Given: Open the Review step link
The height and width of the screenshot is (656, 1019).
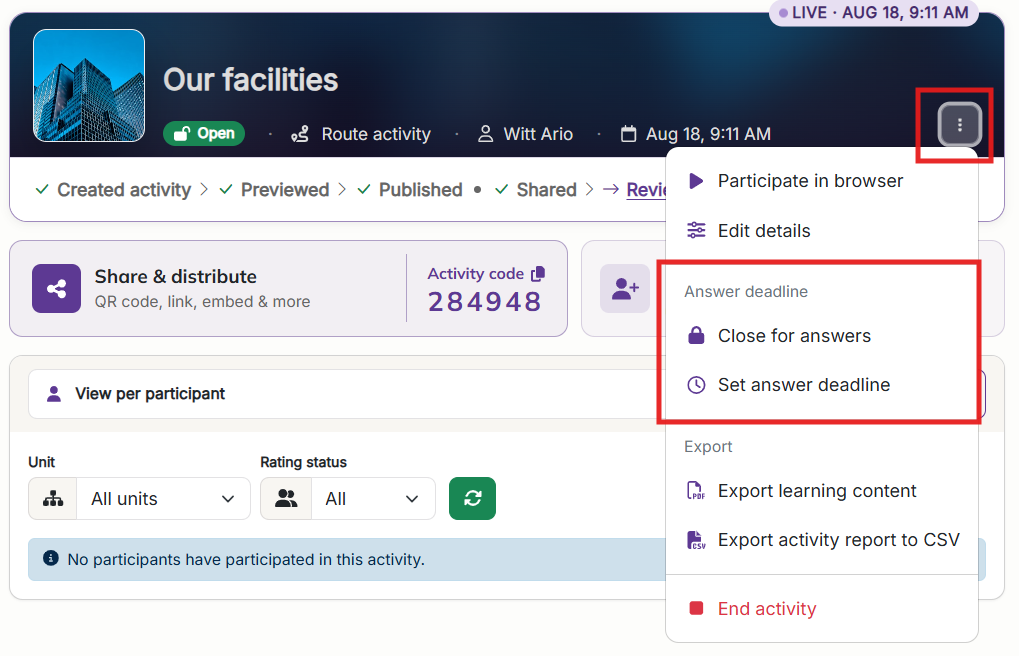Looking at the screenshot, I should 645,190.
